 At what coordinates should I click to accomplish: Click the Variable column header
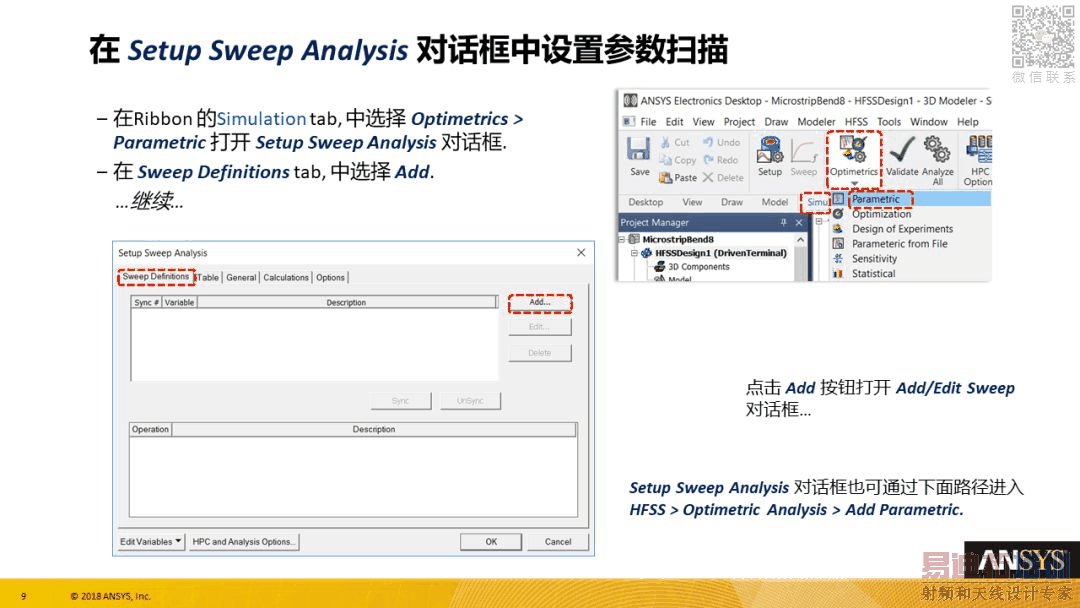[180, 302]
